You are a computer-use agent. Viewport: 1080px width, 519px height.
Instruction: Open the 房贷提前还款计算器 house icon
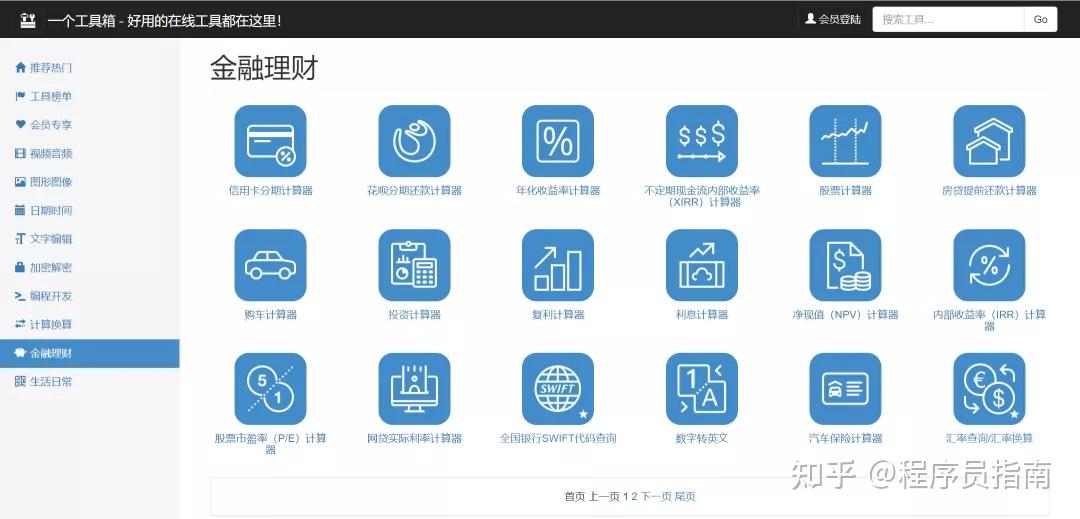click(x=989, y=142)
